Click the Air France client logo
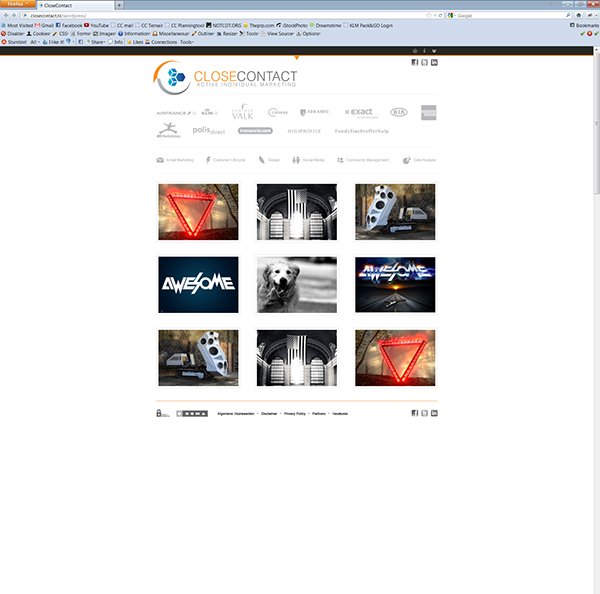The image size is (600, 594). pos(176,113)
